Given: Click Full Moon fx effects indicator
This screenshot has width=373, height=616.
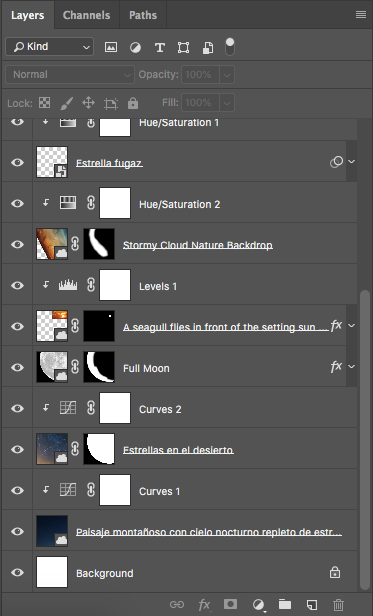Looking at the screenshot, I should point(336,367).
